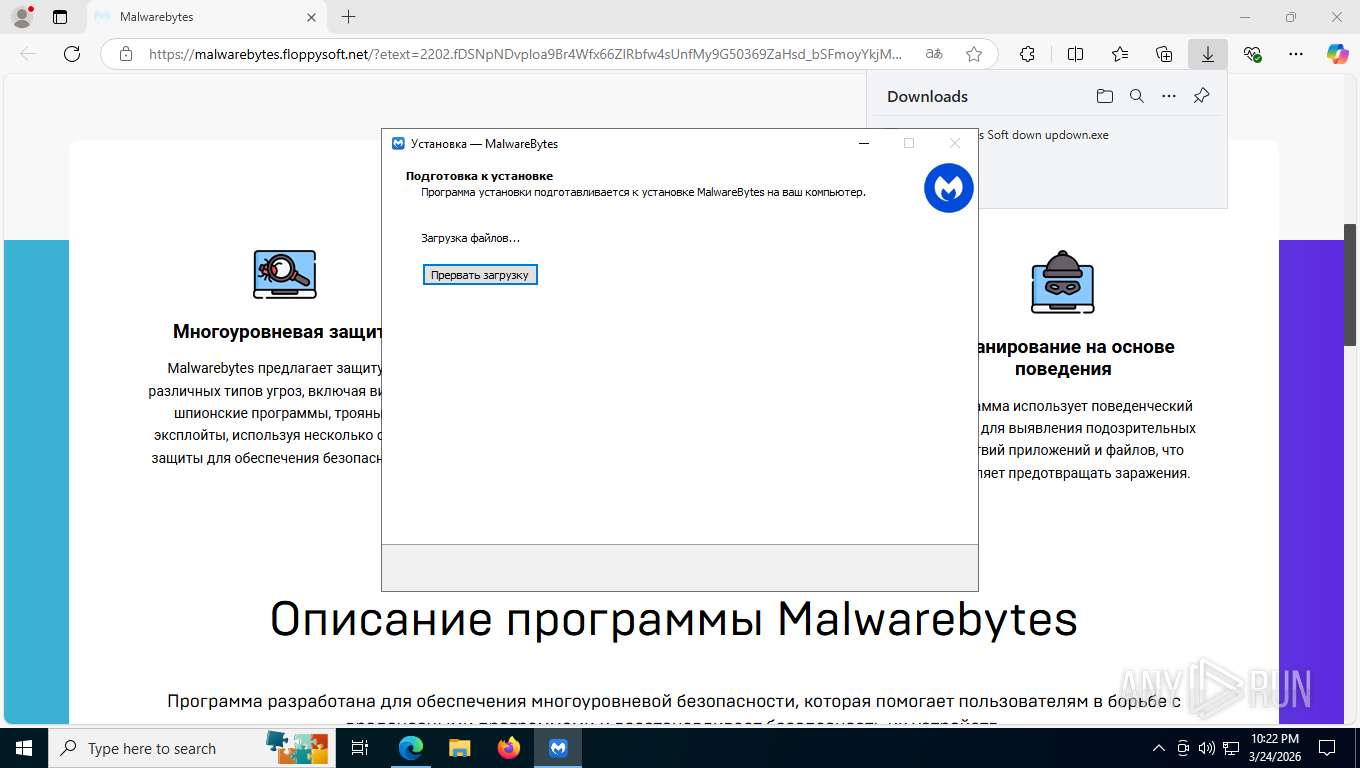Click the Прервать загрузку button
The image size is (1360, 768).
[480, 275]
